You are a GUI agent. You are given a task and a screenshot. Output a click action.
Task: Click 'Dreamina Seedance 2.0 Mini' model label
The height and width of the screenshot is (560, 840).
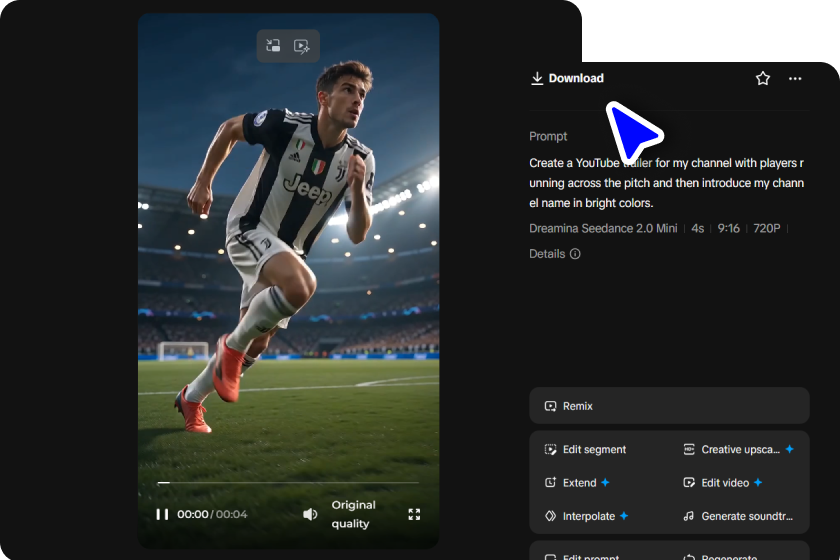(x=603, y=228)
